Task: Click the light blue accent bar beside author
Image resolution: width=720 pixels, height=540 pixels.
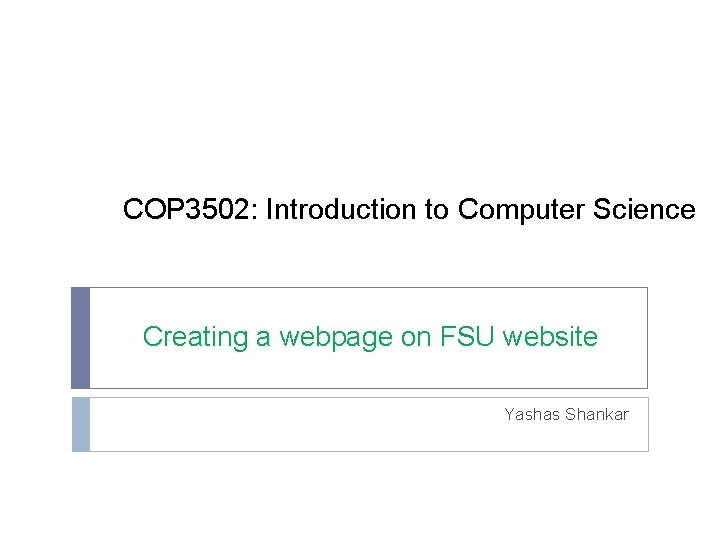Action: click(80, 424)
